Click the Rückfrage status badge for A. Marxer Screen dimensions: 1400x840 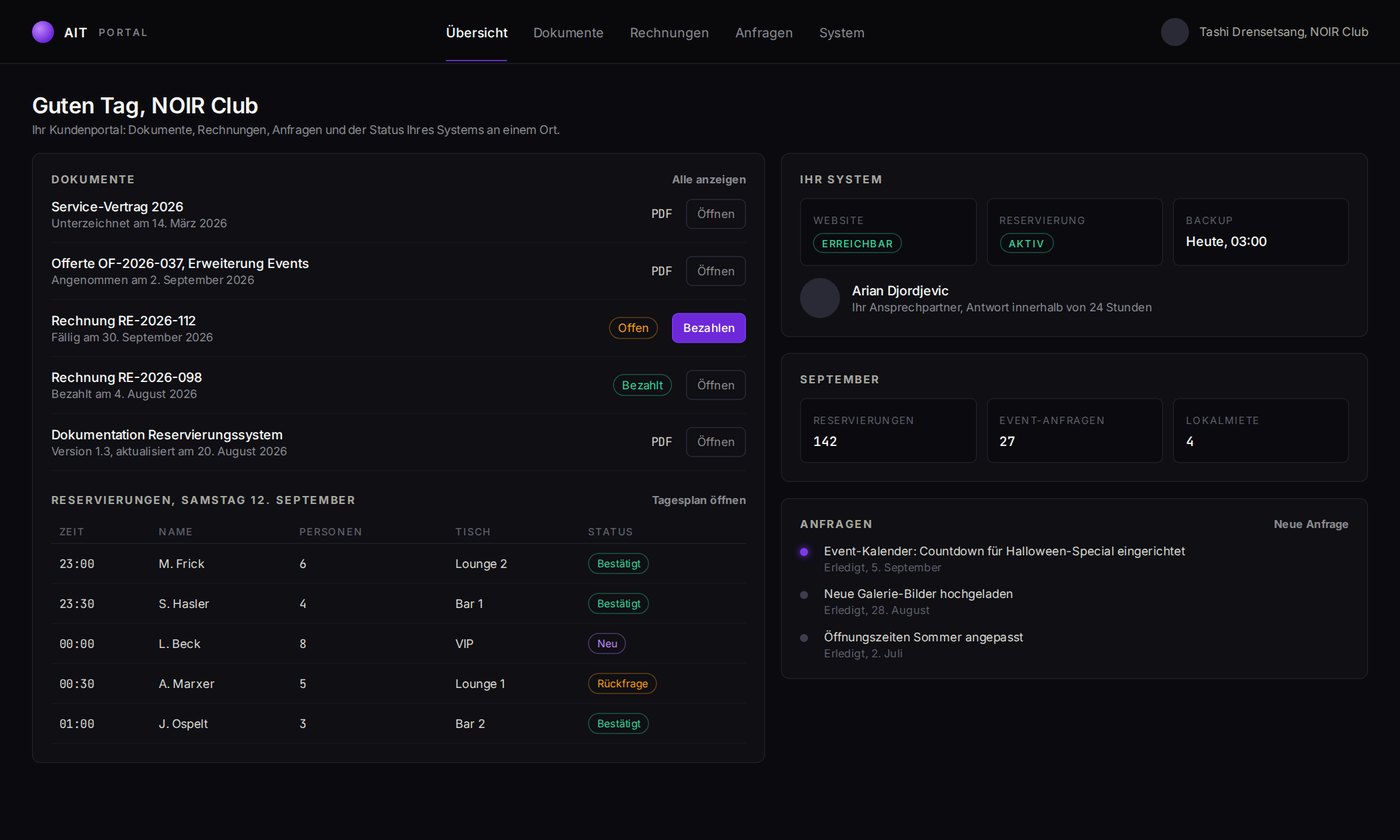coord(622,684)
